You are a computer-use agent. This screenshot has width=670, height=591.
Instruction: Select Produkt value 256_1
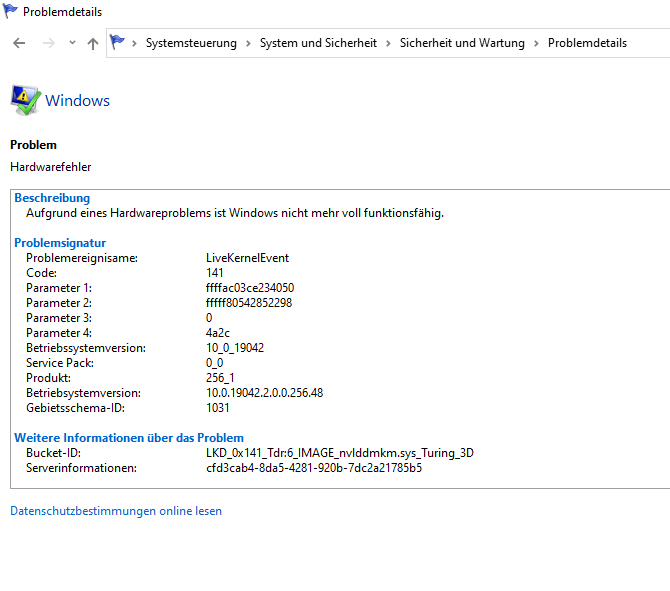point(220,378)
